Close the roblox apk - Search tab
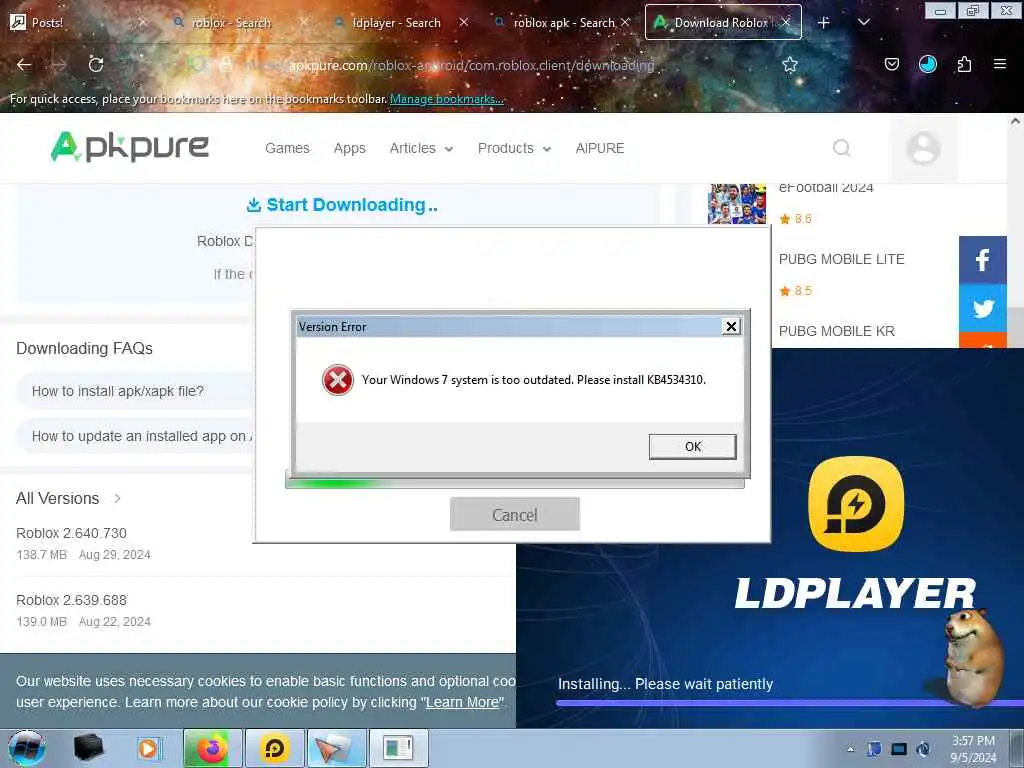Image resolution: width=1024 pixels, height=768 pixels. 625,22
